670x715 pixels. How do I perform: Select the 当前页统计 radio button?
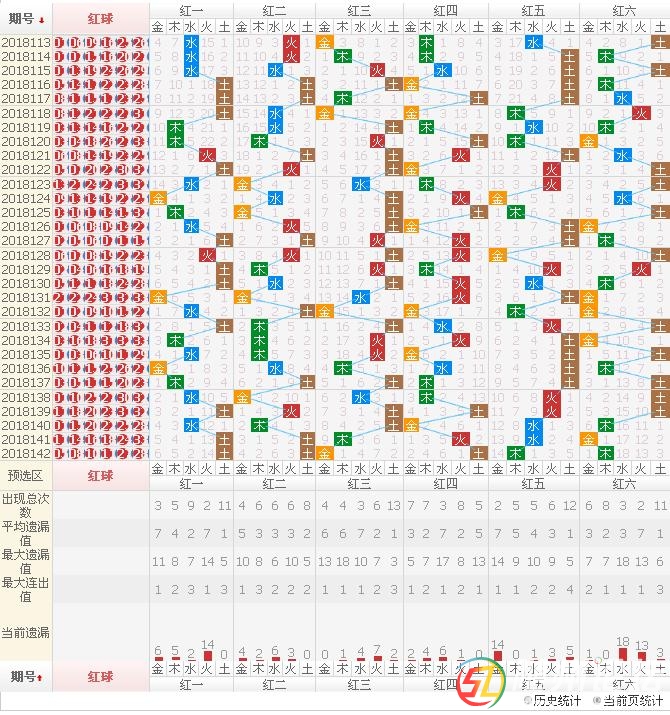597,700
